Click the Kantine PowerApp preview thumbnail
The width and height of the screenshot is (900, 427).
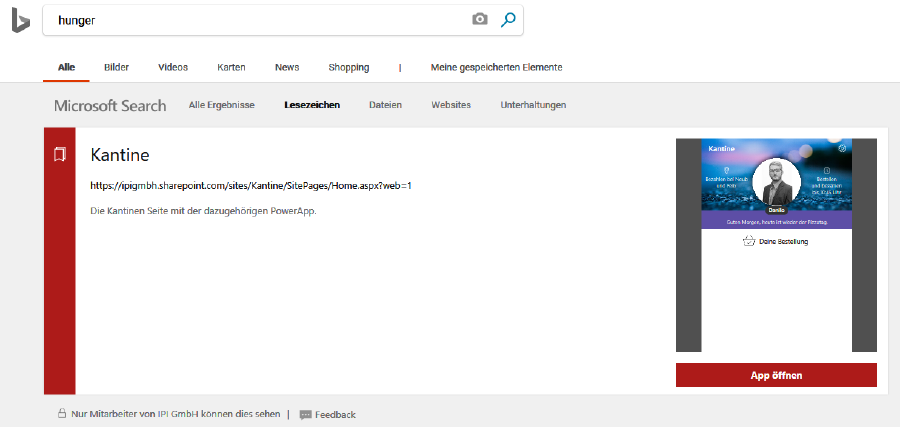(776, 245)
